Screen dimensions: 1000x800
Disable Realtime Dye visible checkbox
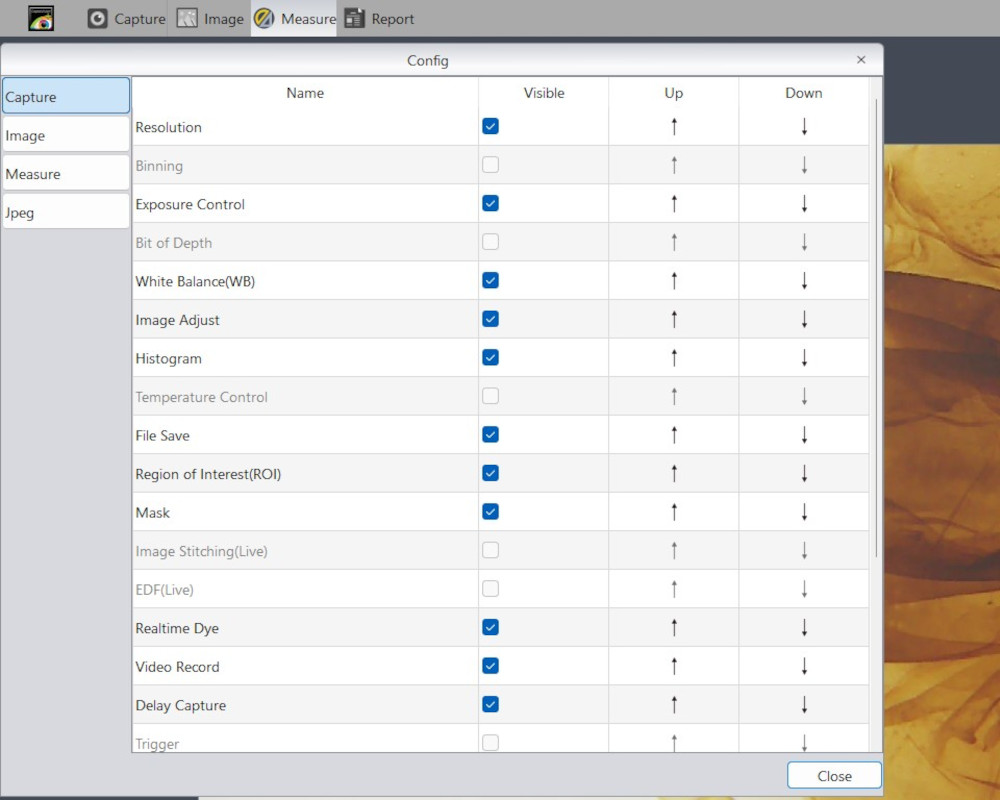click(490, 627)
